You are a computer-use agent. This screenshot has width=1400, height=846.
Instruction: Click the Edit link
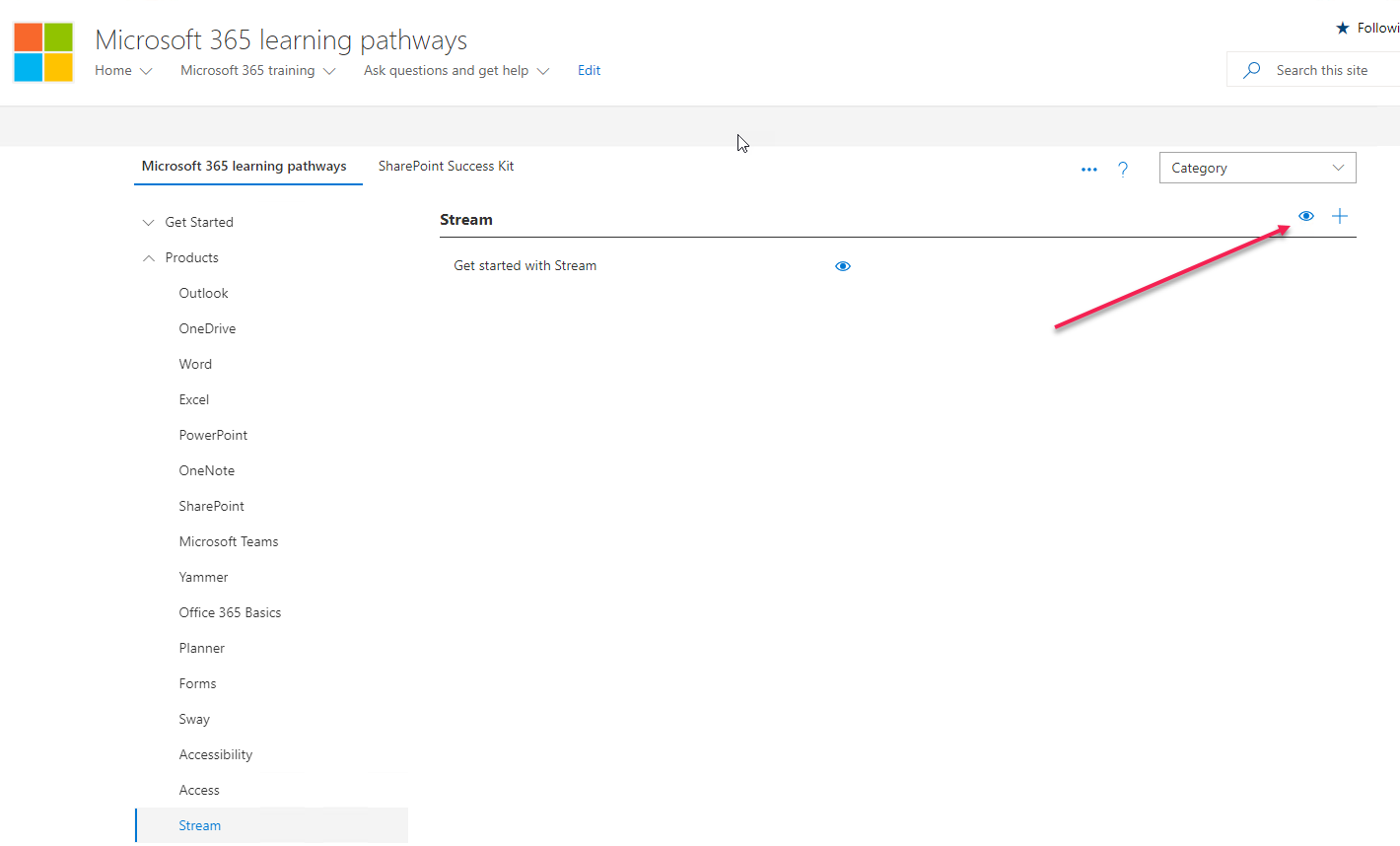[589, 70]
